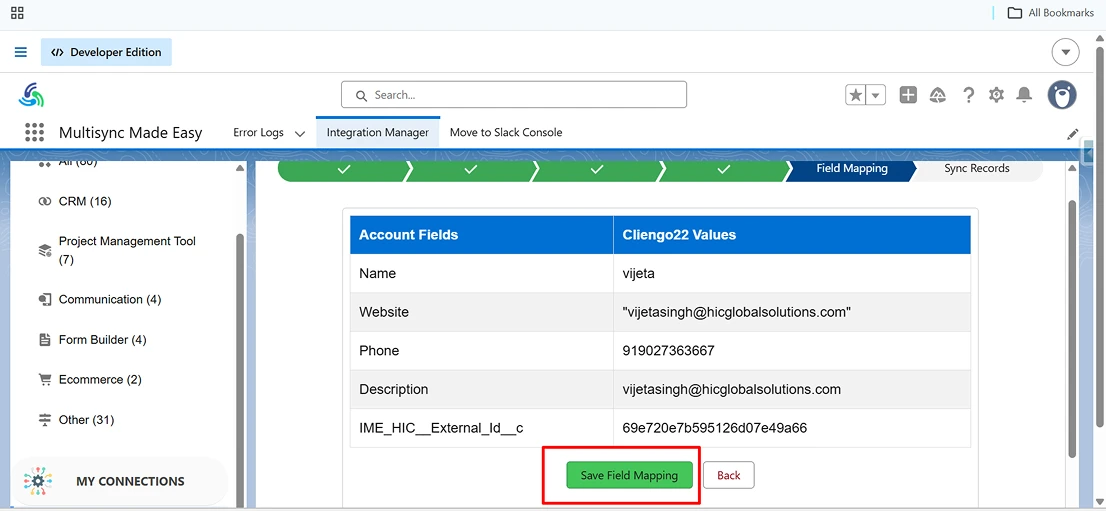
Task: Select the Field Mapping step
Action: [851, 169]
